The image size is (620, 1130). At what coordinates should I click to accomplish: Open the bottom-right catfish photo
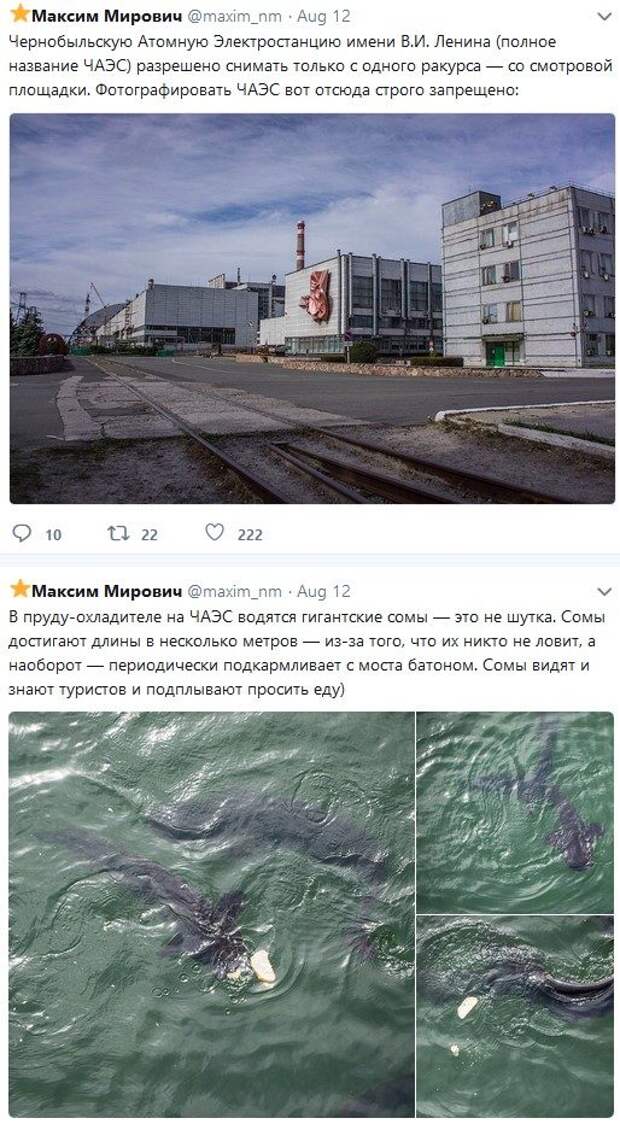point(515,1016)
